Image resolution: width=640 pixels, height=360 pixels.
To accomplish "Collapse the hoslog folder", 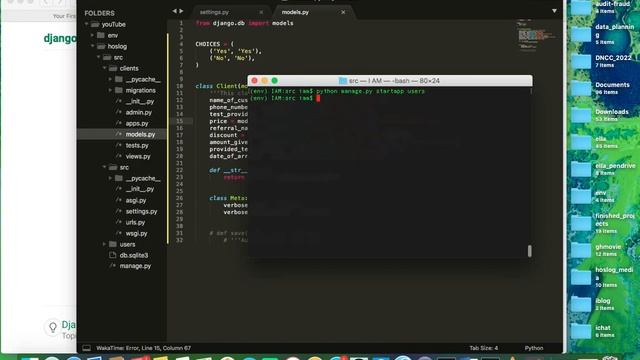I will 93,47.
